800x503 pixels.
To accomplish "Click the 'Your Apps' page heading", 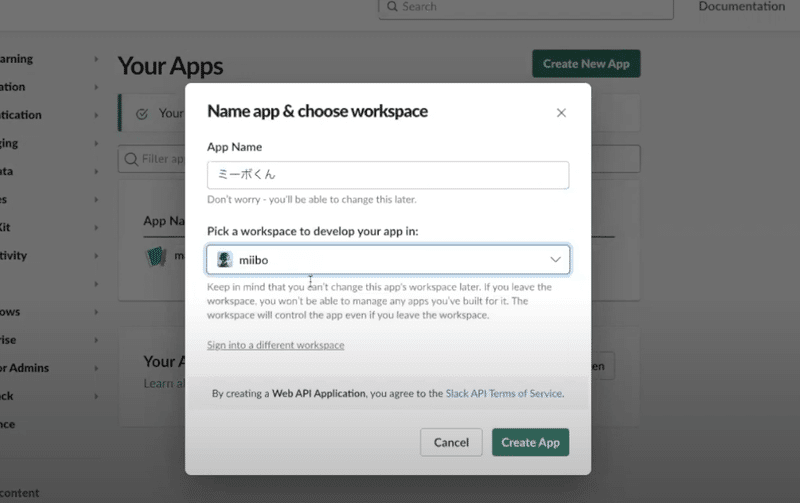I will click(x=170, y=66).
